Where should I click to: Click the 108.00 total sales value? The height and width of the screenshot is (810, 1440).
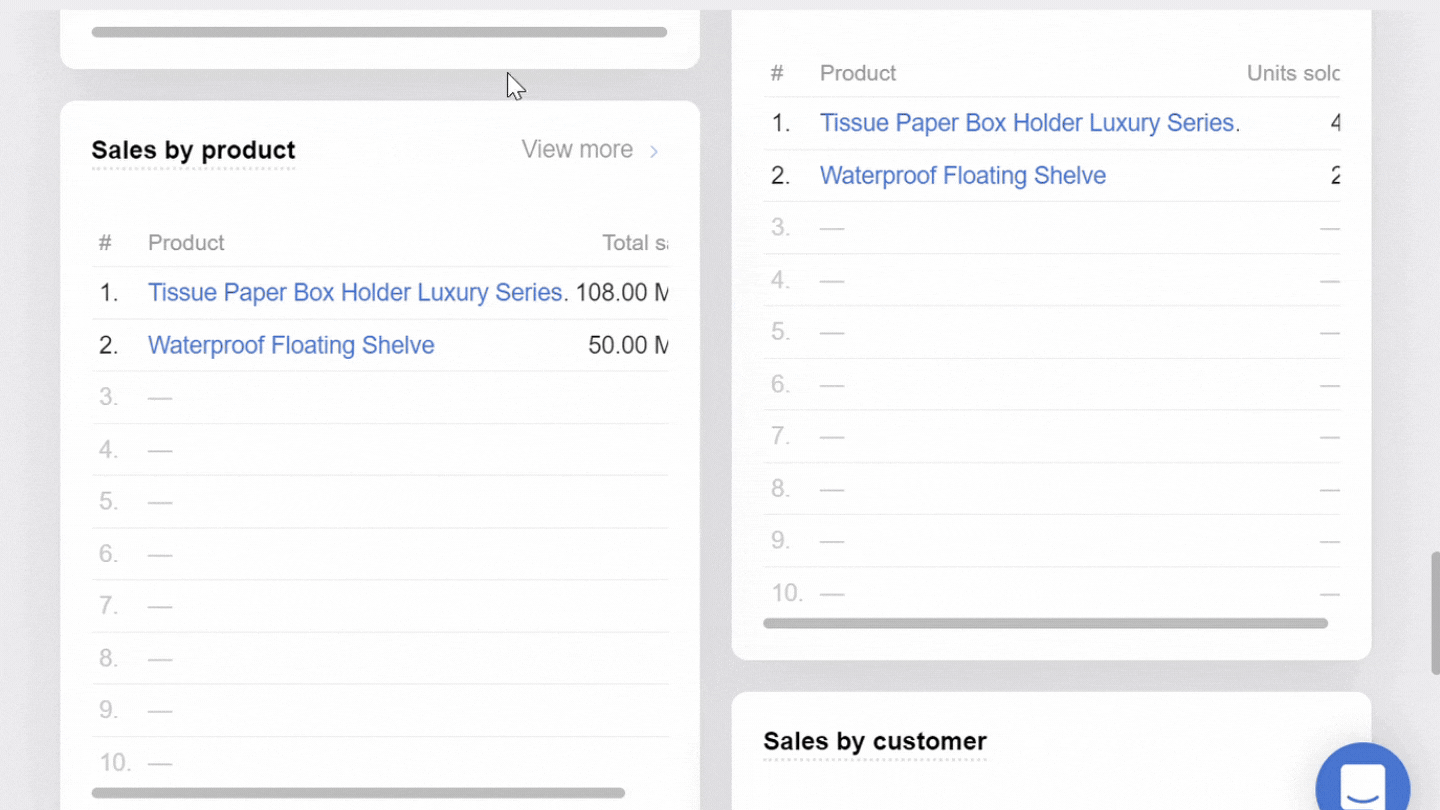622,293
